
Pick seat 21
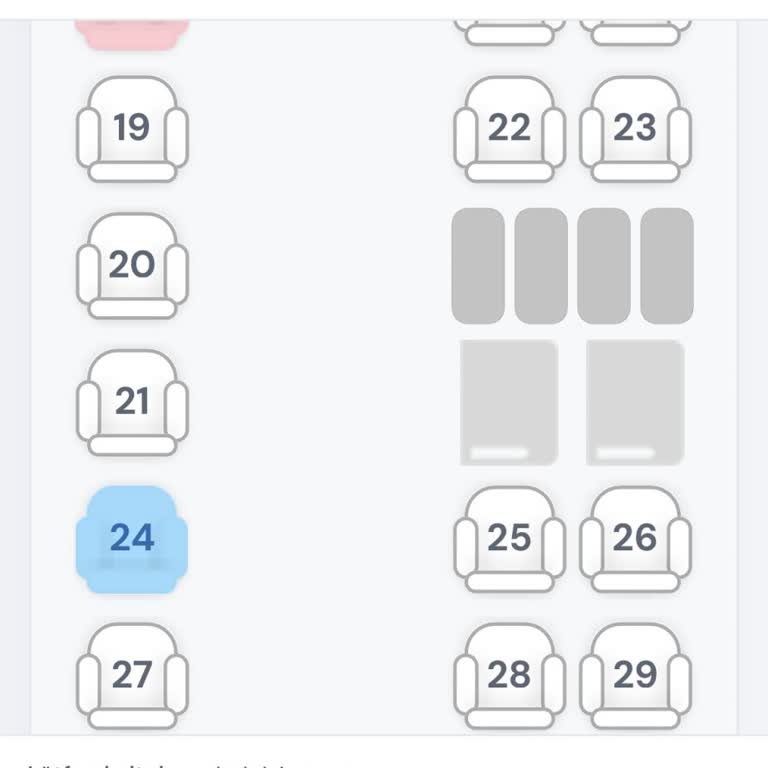coord(132,402)
